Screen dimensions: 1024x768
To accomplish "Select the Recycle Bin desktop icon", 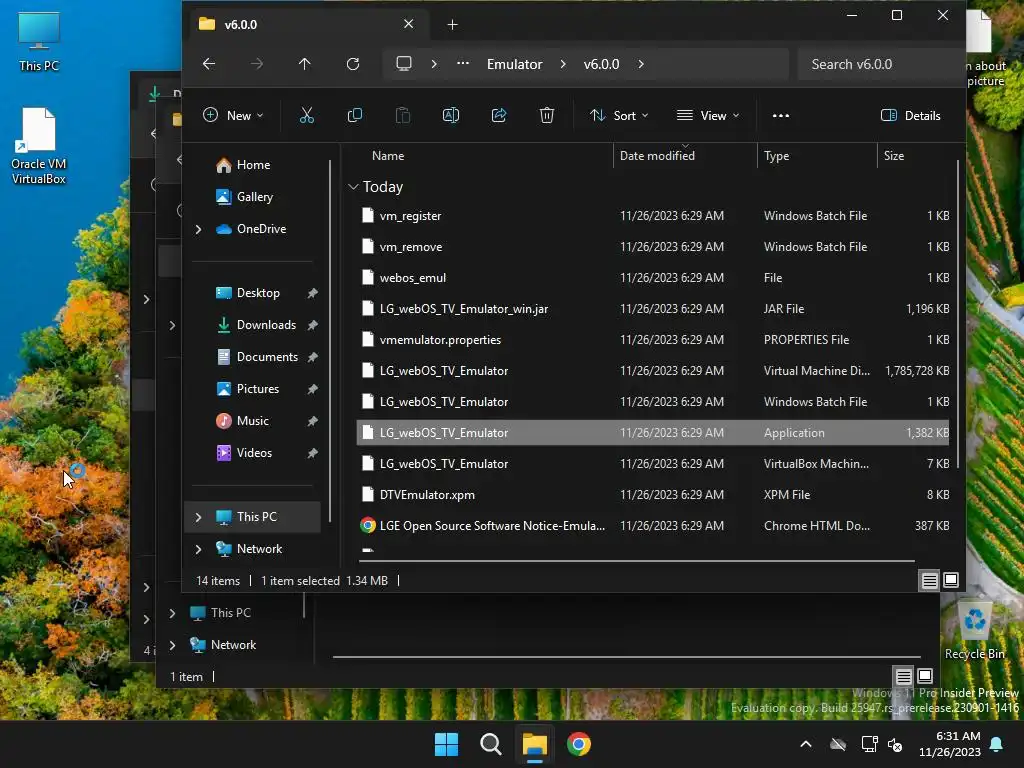I will coord(974,631).
